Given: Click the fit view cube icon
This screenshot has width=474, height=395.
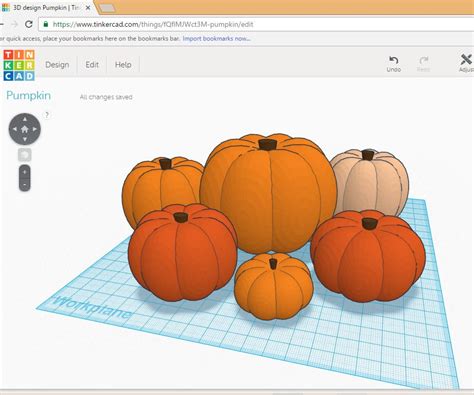Looking at the screenshot, I should (25, 155).
